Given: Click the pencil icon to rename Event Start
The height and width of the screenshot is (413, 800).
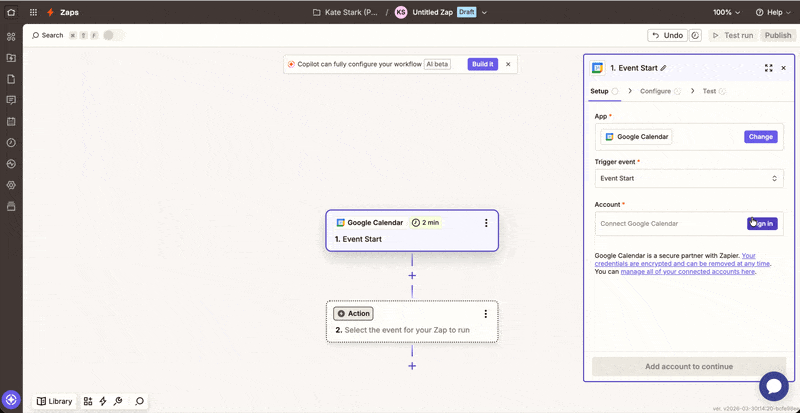Looking at the screenshot, I should (663, 68).
